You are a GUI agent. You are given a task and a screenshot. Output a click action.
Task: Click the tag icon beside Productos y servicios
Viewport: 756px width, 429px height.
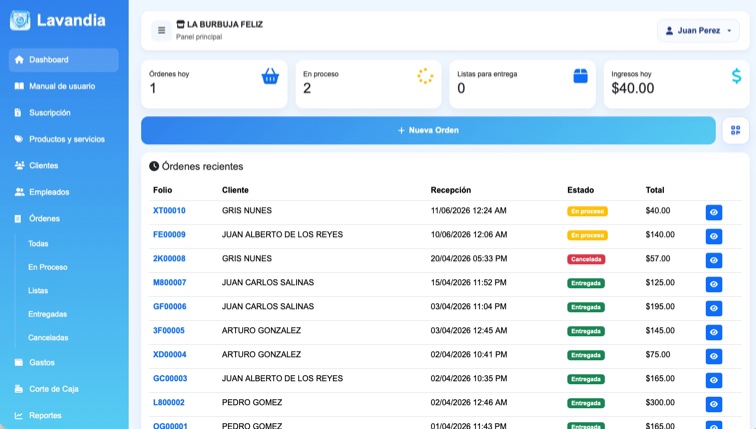(x=19, y=139)
